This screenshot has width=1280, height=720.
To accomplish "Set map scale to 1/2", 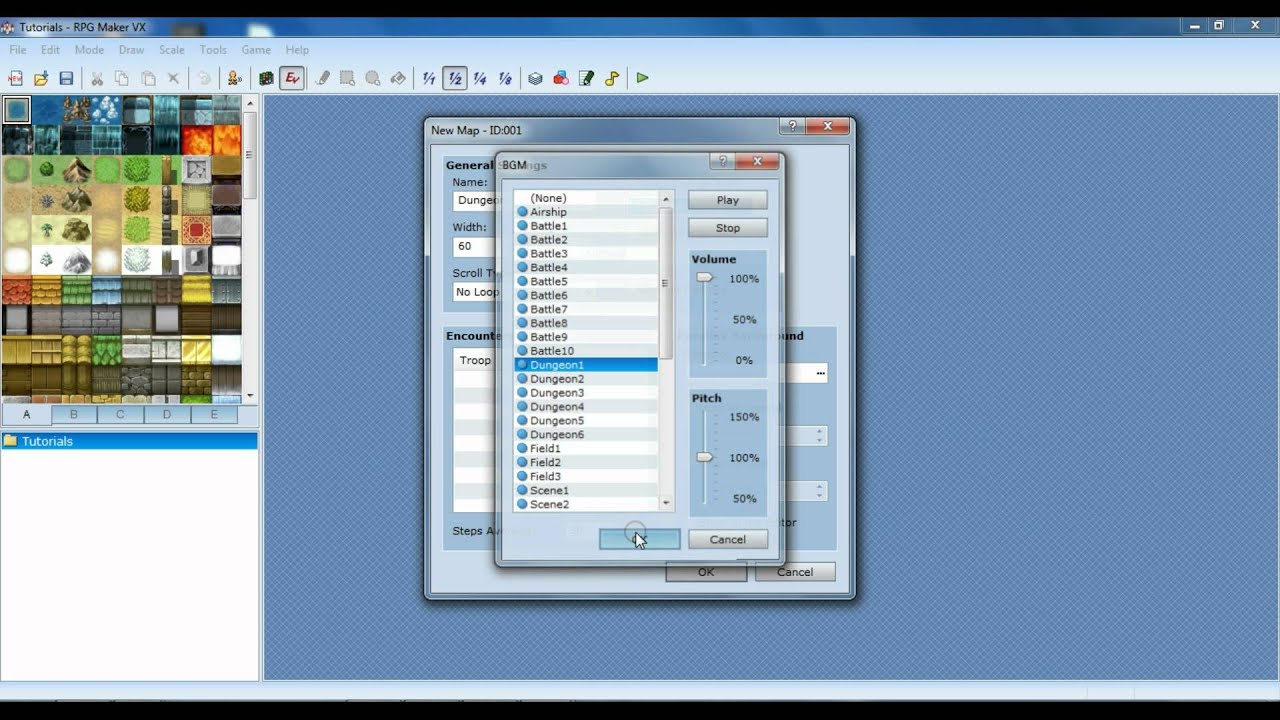I will point(455,78).
